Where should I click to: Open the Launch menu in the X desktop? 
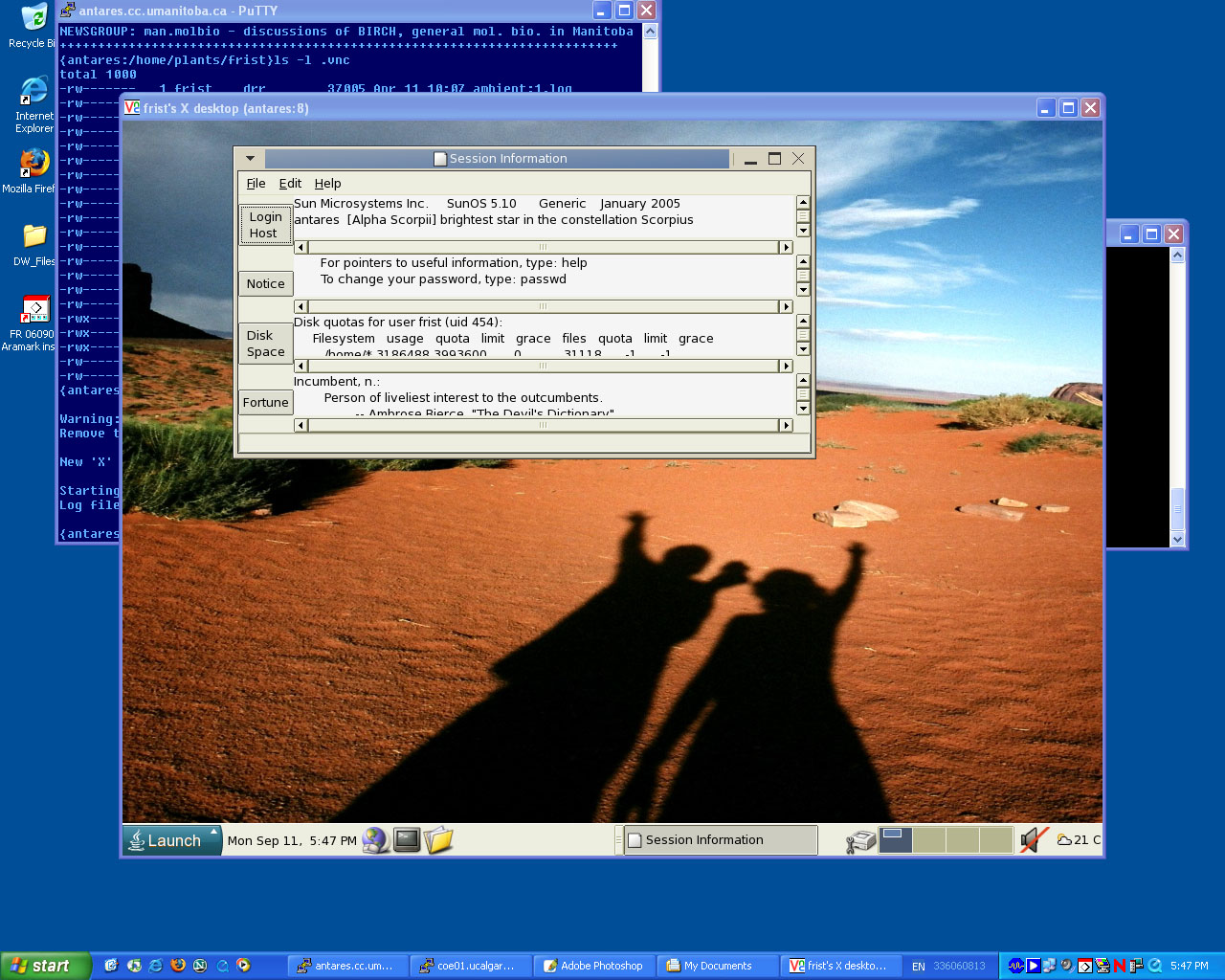[x=172, y=840]
